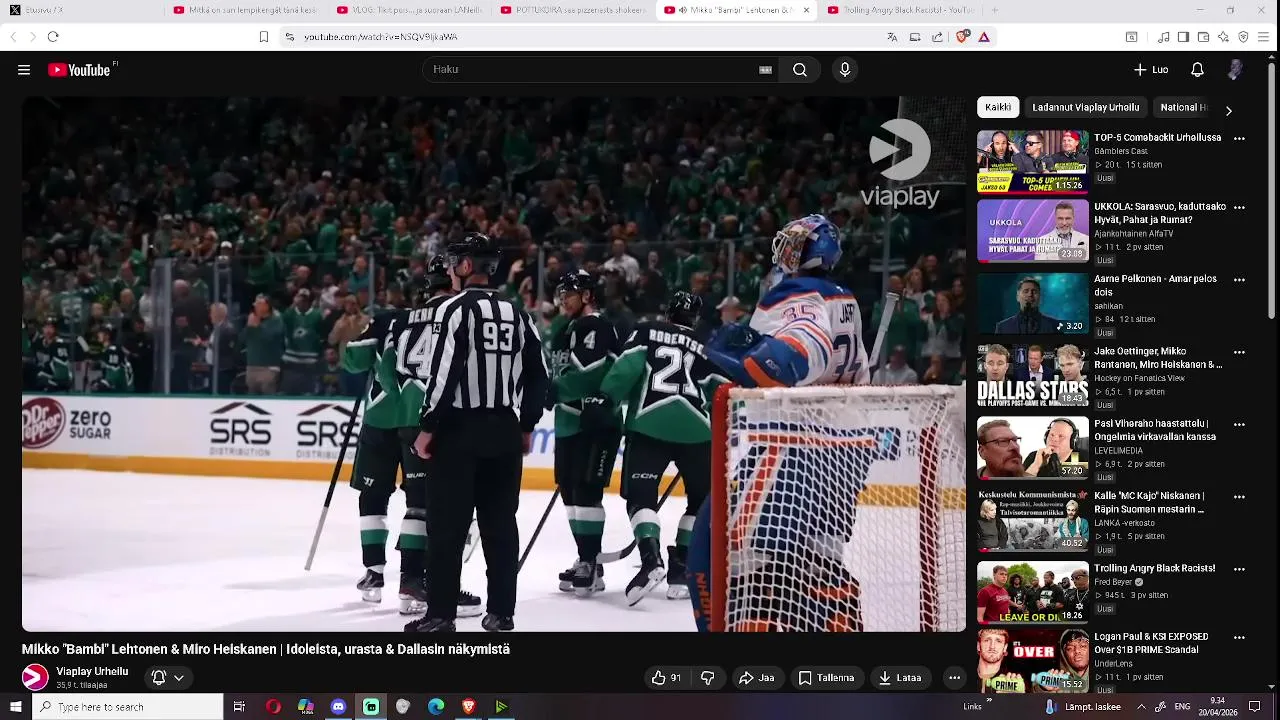Open YouTube notifications bell
Image resolution: width=1280 pixels, height=720 pixels.
click(x=1197, y=70)
